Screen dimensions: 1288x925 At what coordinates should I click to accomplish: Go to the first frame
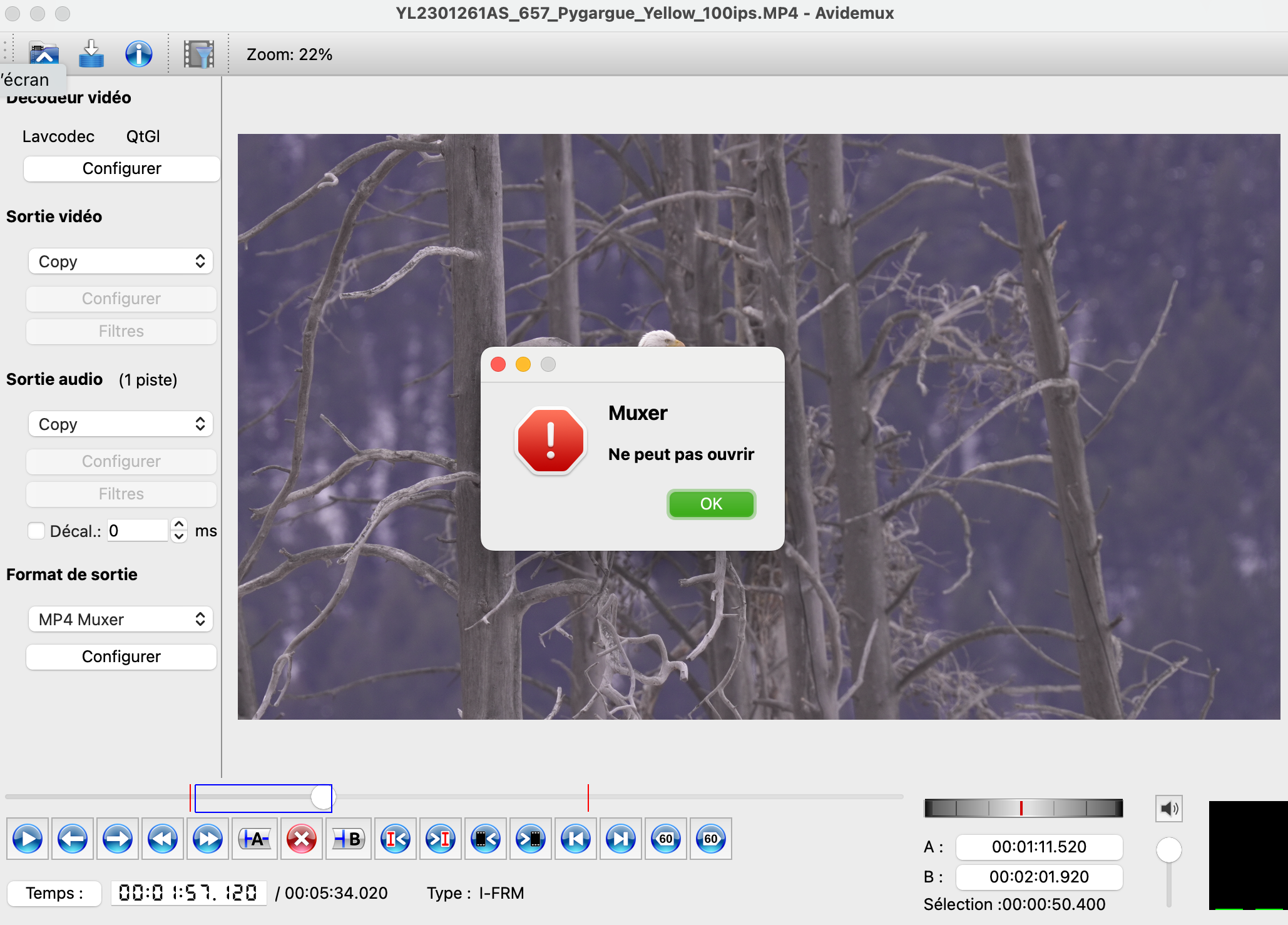[x=576, y=839]
